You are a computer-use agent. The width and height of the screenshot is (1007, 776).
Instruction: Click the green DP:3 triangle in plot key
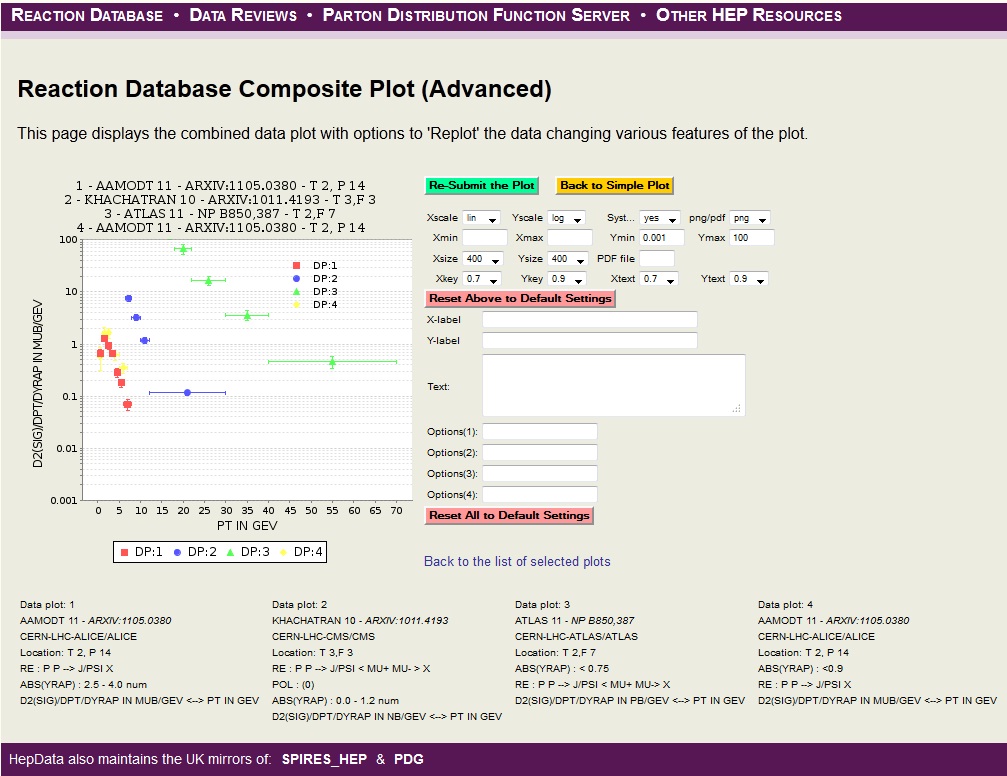pyautogui.click(x=297, y=292)
